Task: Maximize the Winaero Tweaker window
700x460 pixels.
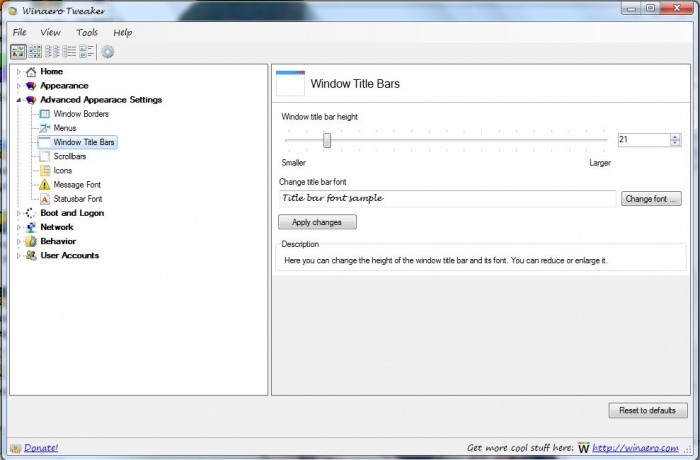Action: click(x=650, y=8)
